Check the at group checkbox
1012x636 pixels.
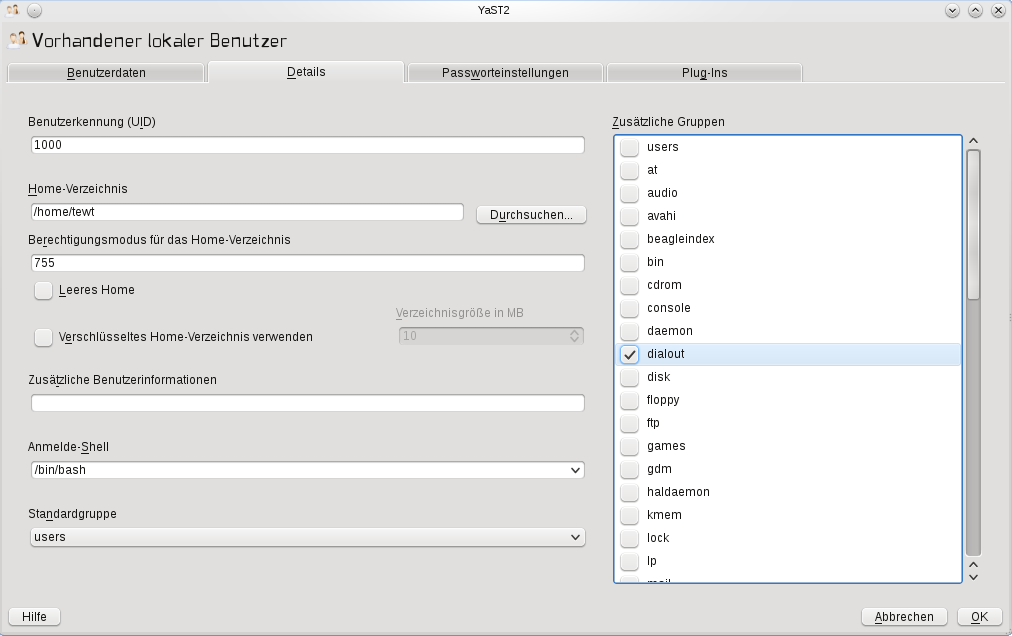tap(629, 170)
